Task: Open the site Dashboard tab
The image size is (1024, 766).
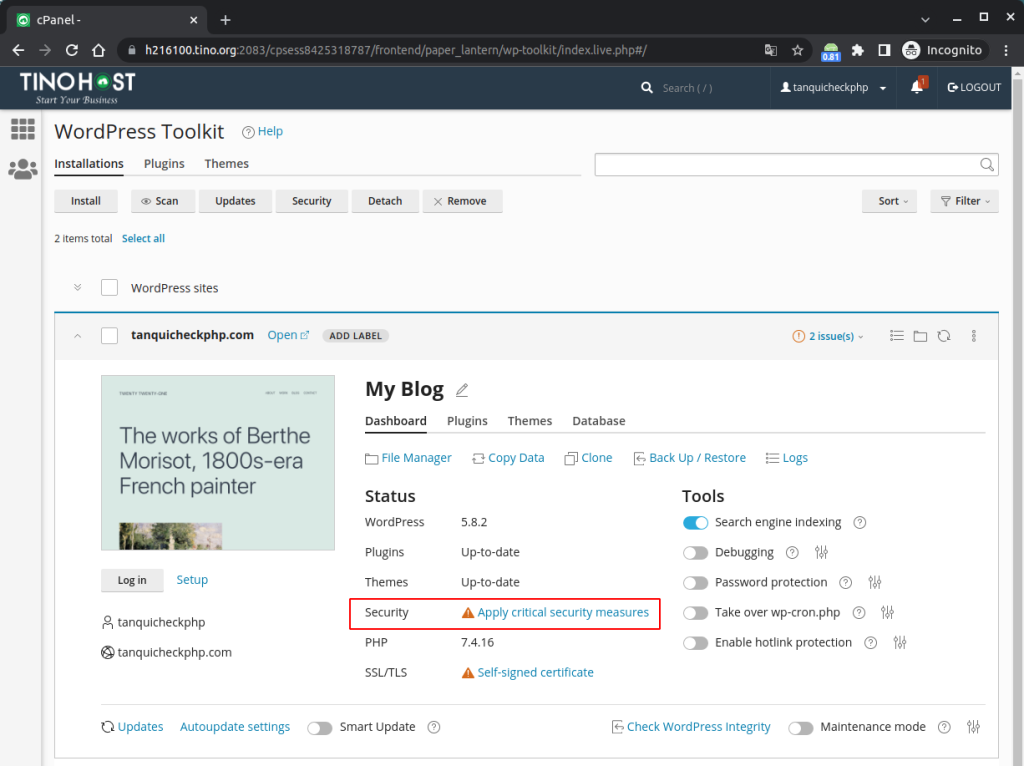Action: point(396,421)
